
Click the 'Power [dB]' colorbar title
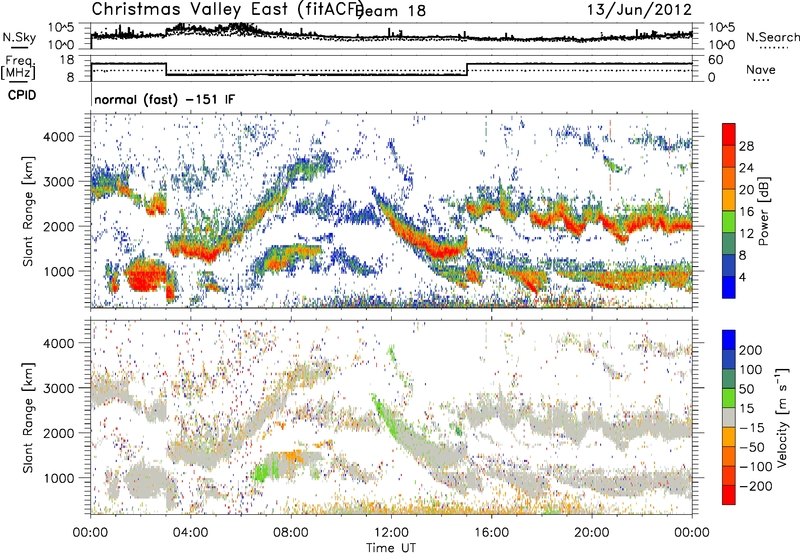(x=763, y=211)
